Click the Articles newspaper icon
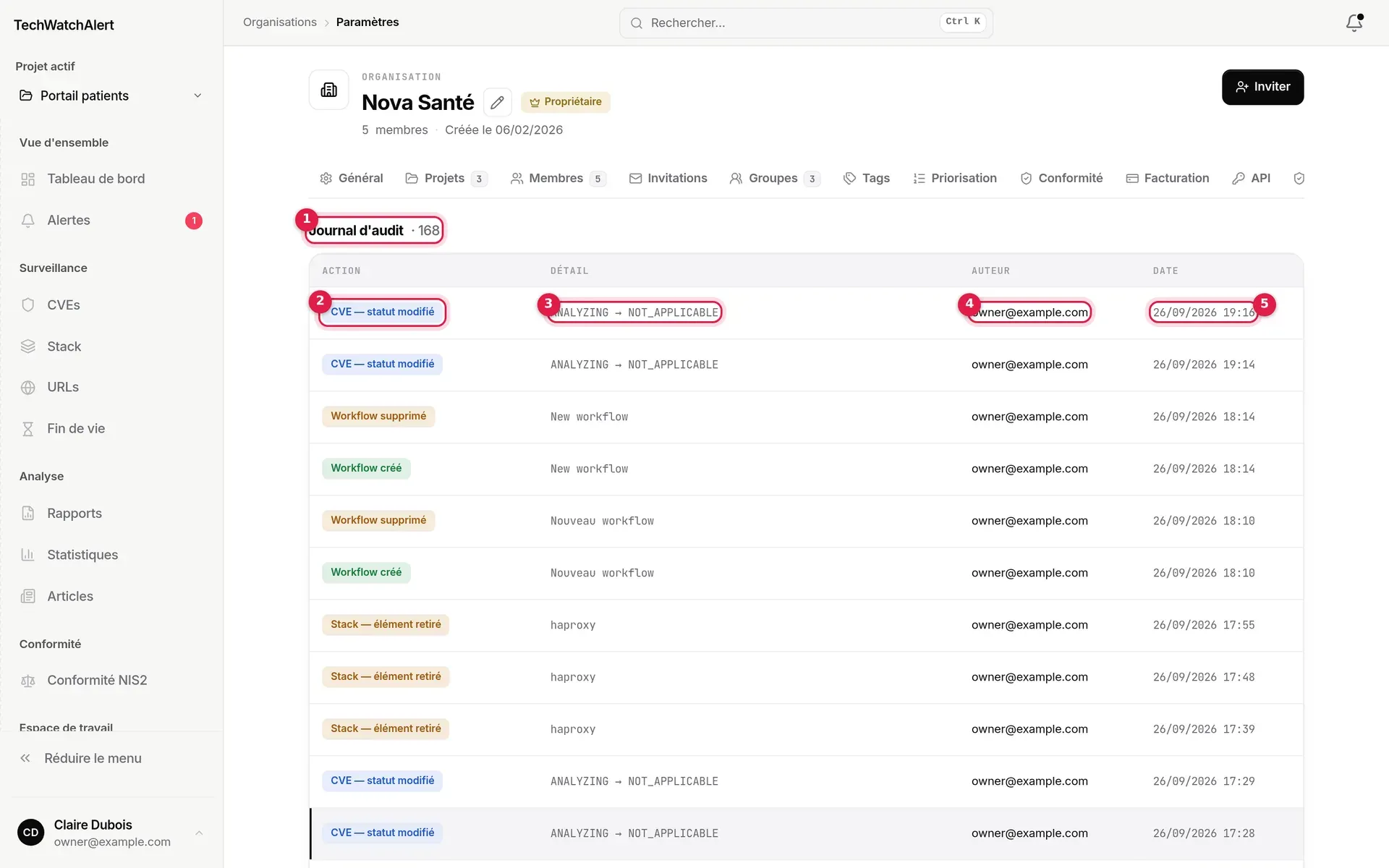Viewport: 1389px width, 868px height. point(28,597)
